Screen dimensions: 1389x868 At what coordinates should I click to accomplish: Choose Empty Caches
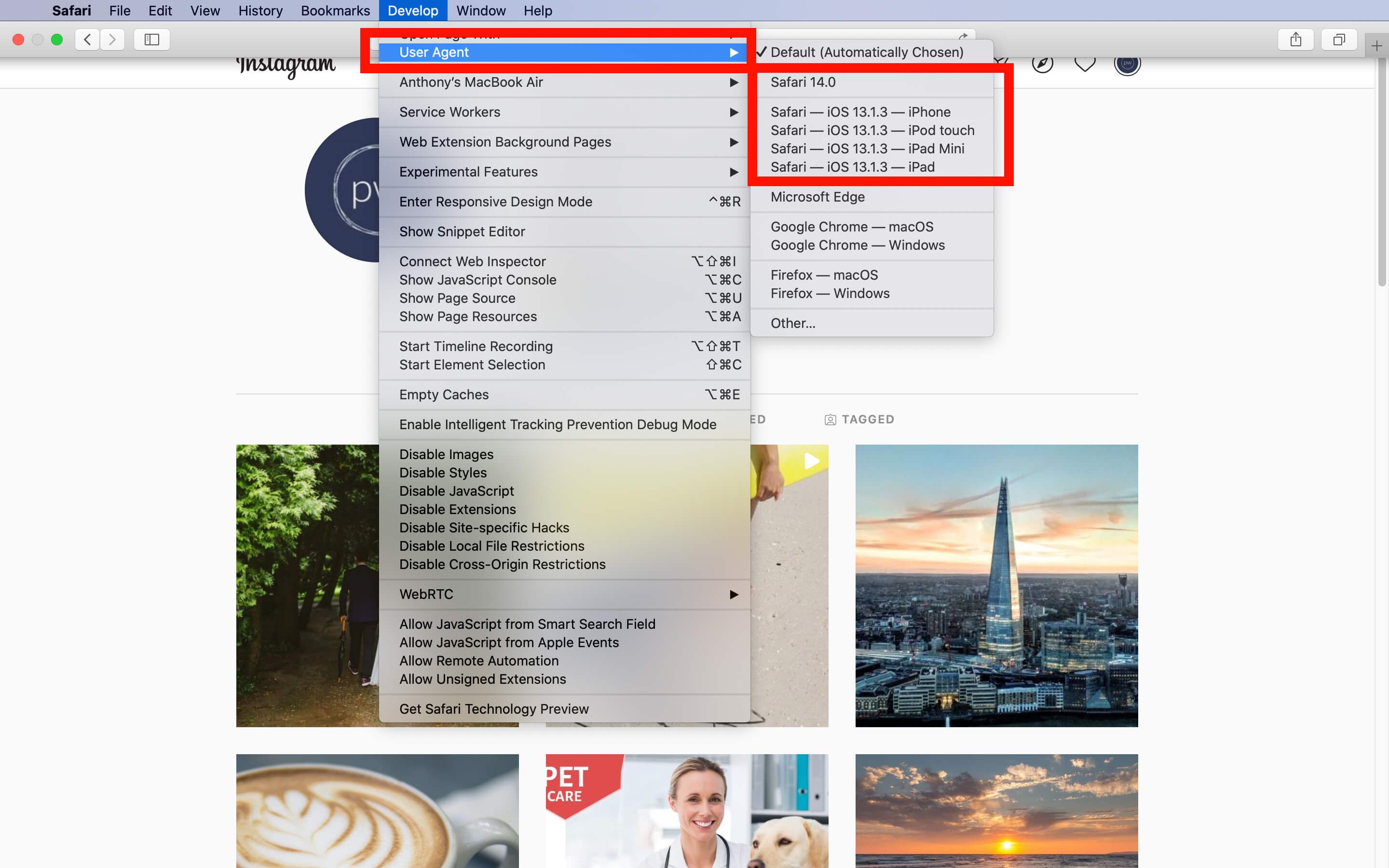[x=564, y=394]
